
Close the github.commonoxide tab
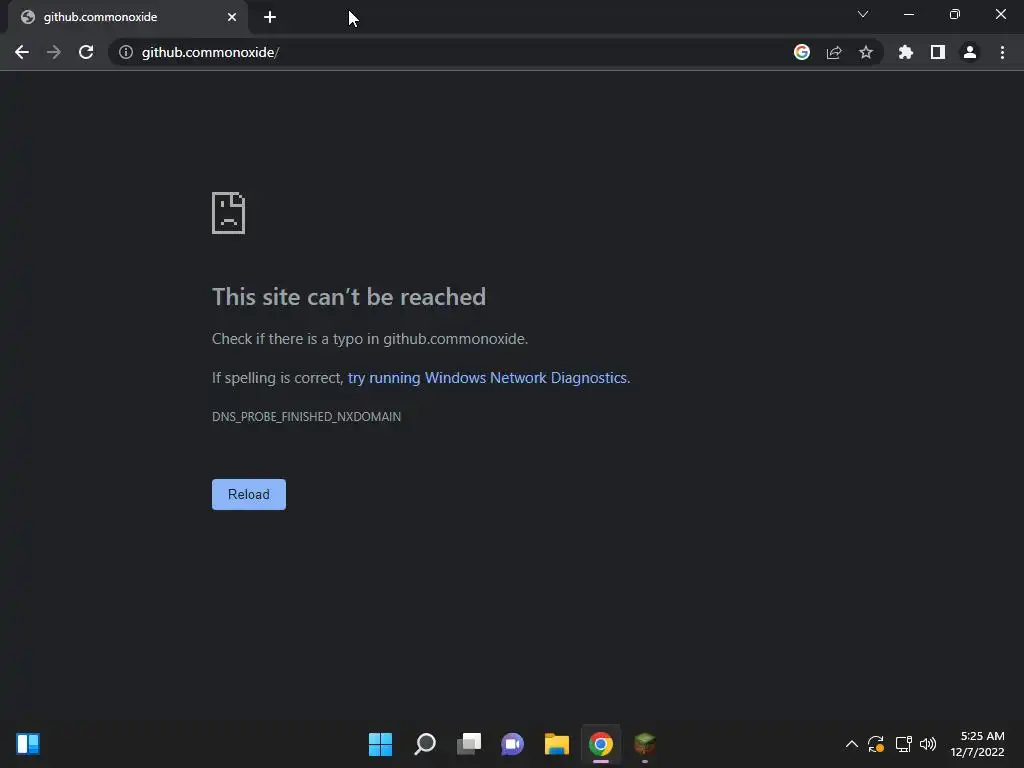pyautogui.click(x=232, y=17)
